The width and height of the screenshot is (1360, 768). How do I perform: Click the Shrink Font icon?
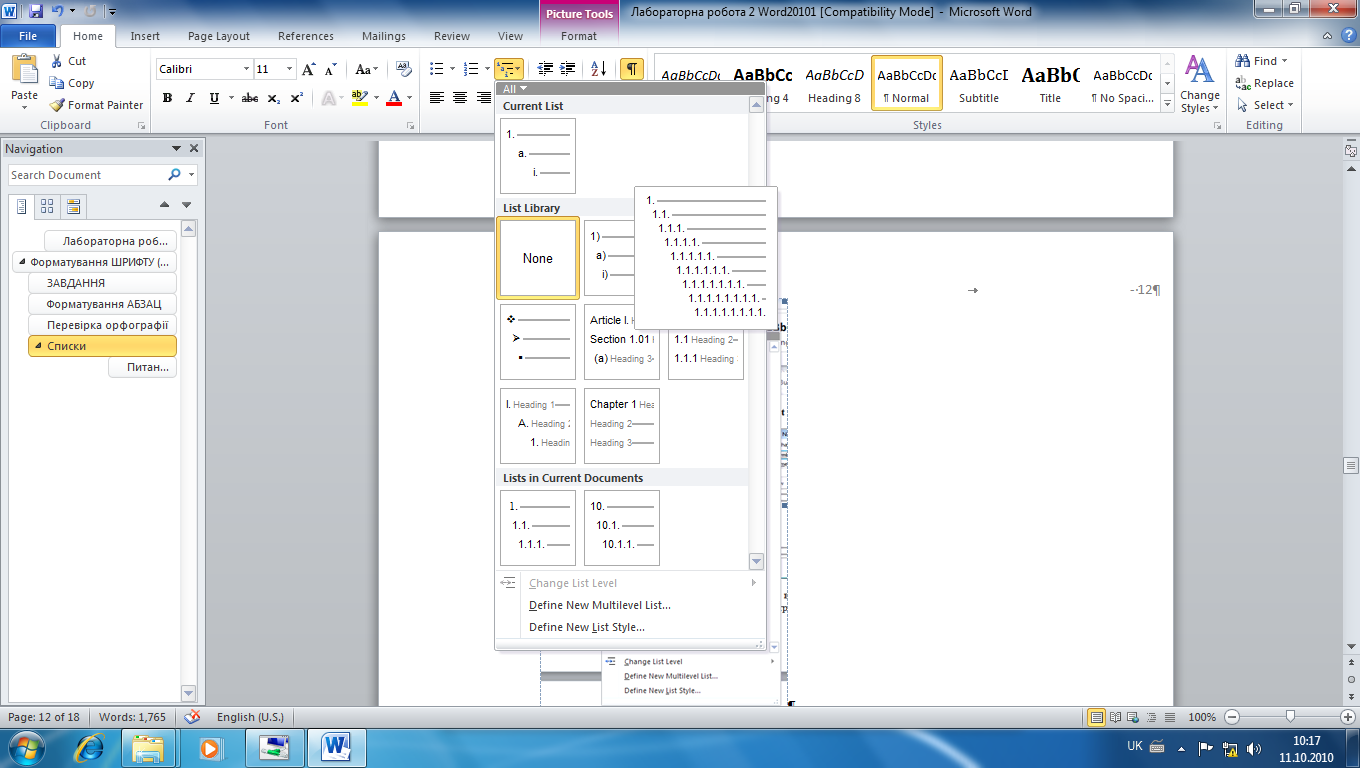pos(331,69)
